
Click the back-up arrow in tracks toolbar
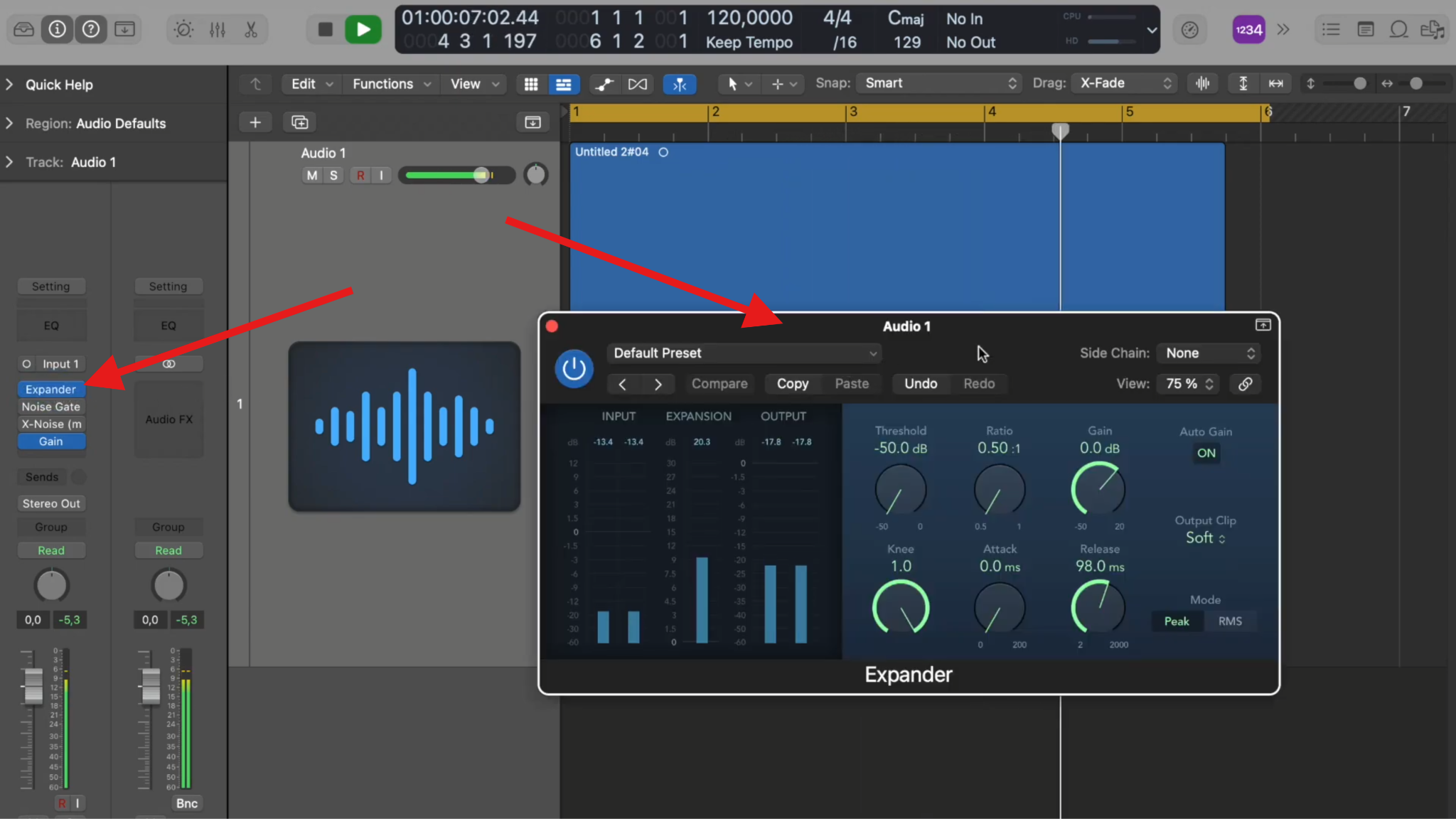pyautogui.click(x=256, y=84)
